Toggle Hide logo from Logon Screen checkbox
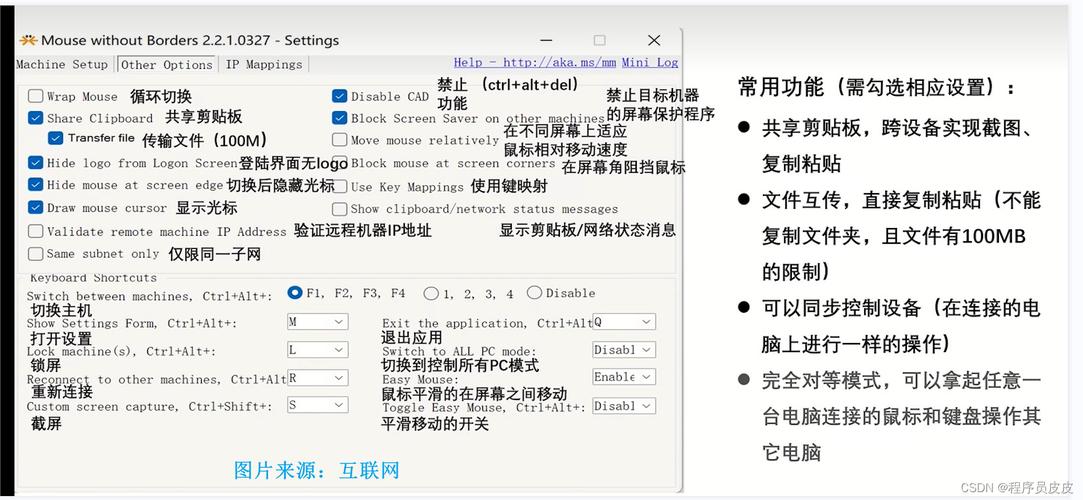Screen dimensions: 1083x500 pyautogui.click(x=36, y=163)
